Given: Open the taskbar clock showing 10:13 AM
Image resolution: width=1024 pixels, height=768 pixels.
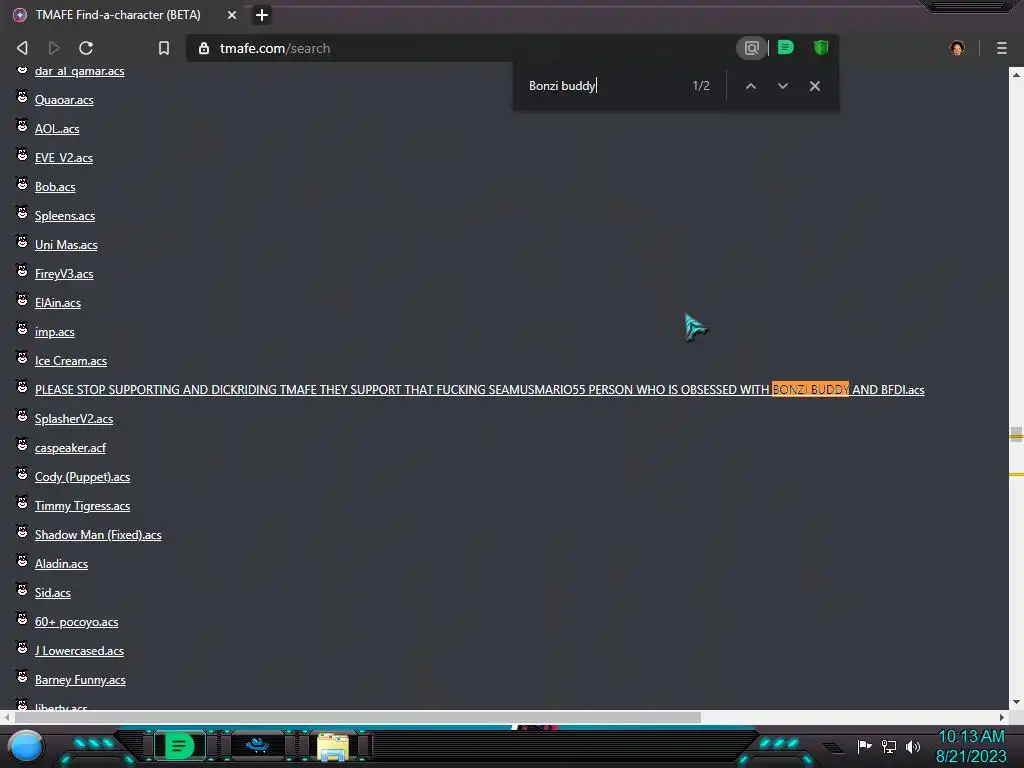Looking at the screenshot, I should click(x=971, y=746).
